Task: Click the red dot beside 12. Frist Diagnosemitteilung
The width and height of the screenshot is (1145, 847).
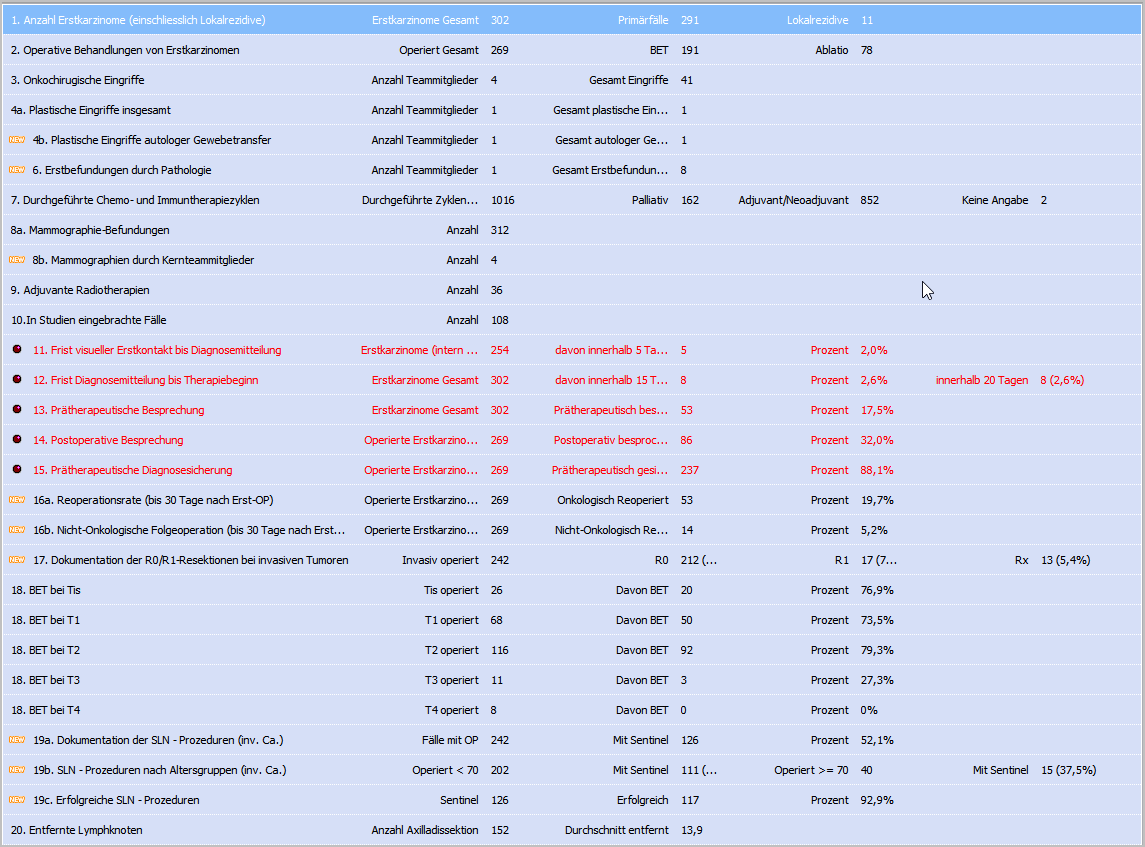Action: tap(17, 379)
